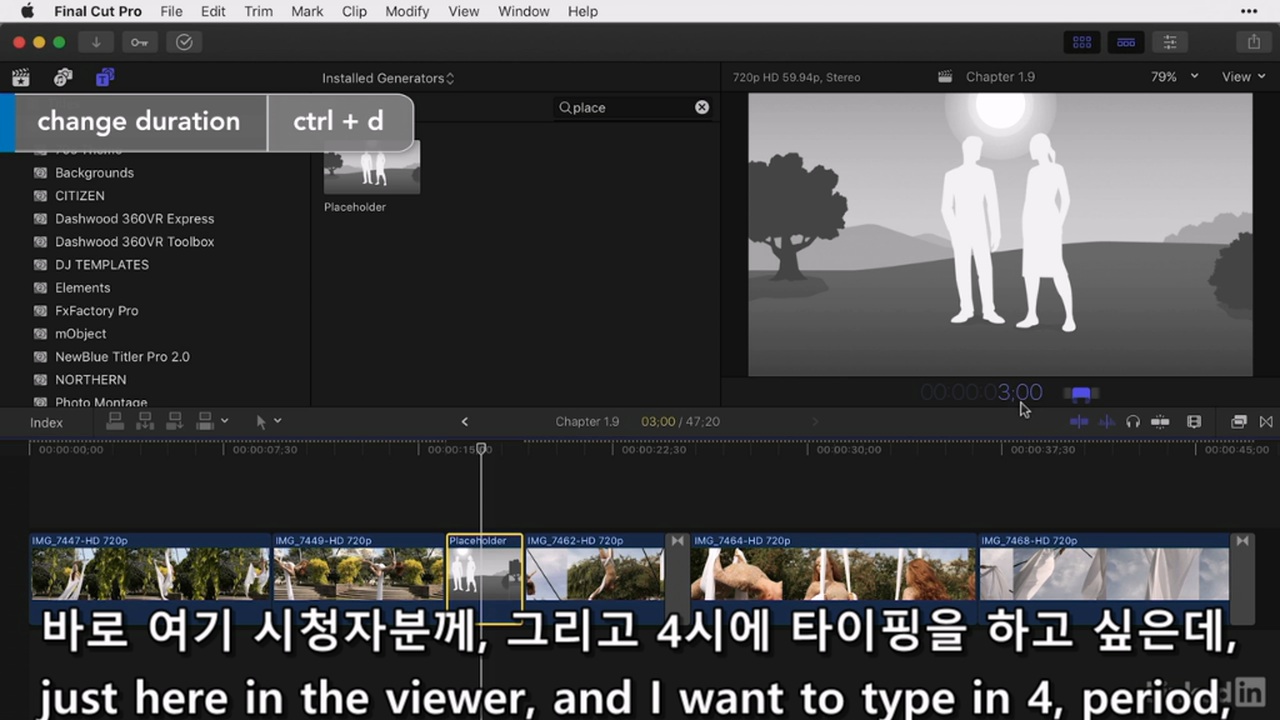The height and width of the screenshot is (720, 1280).
Task: Clear the search field text
Action: coord(702,107)
